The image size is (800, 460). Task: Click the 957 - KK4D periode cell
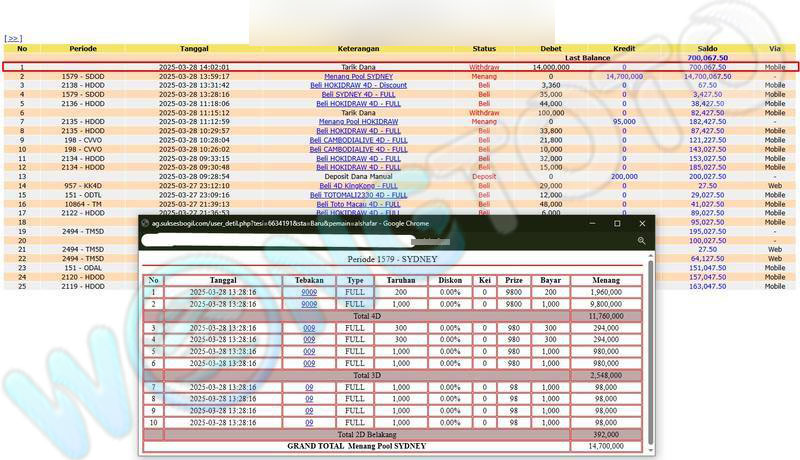point(83,186)
